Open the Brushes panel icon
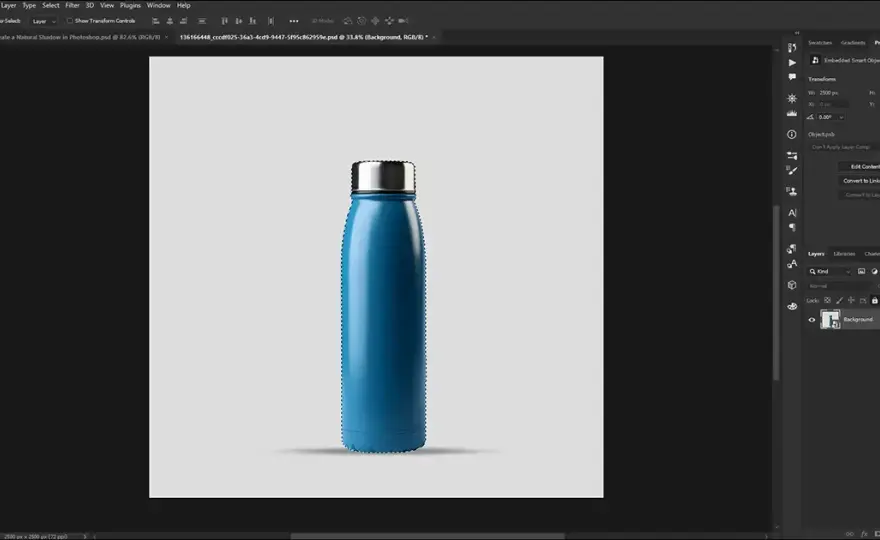Viewport: 880px width, 540px height. [792, 170]
